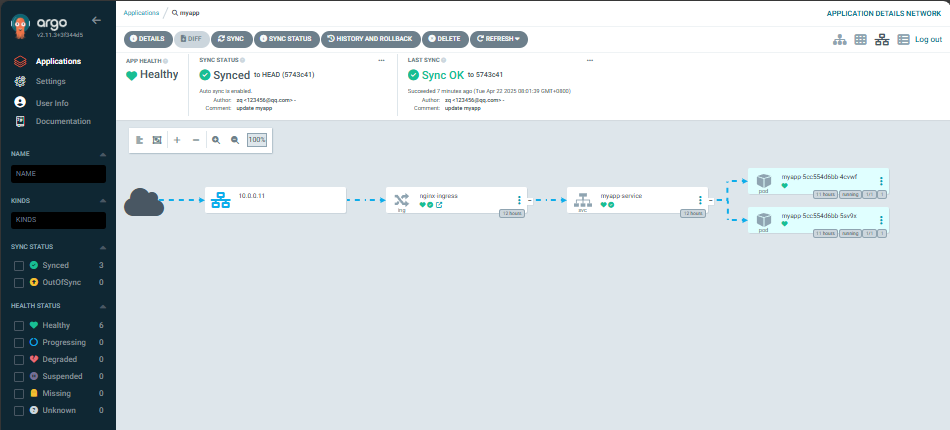Click the 100% zoom level box
The image size is (950, 430).
[x=257, y=140]
